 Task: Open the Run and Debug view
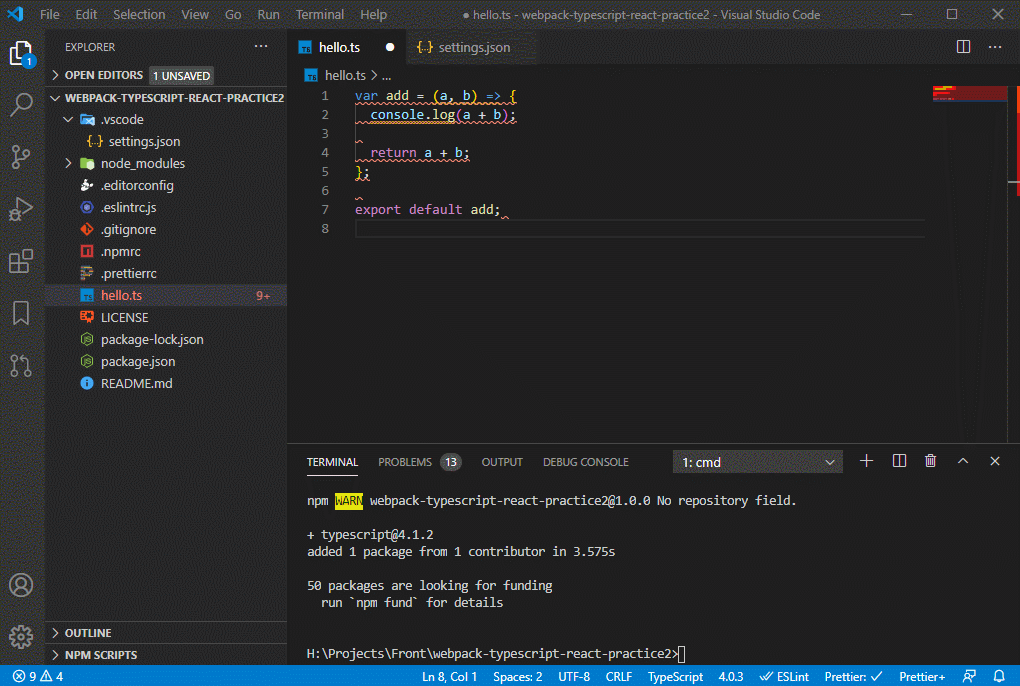click(x=21, y=209)
